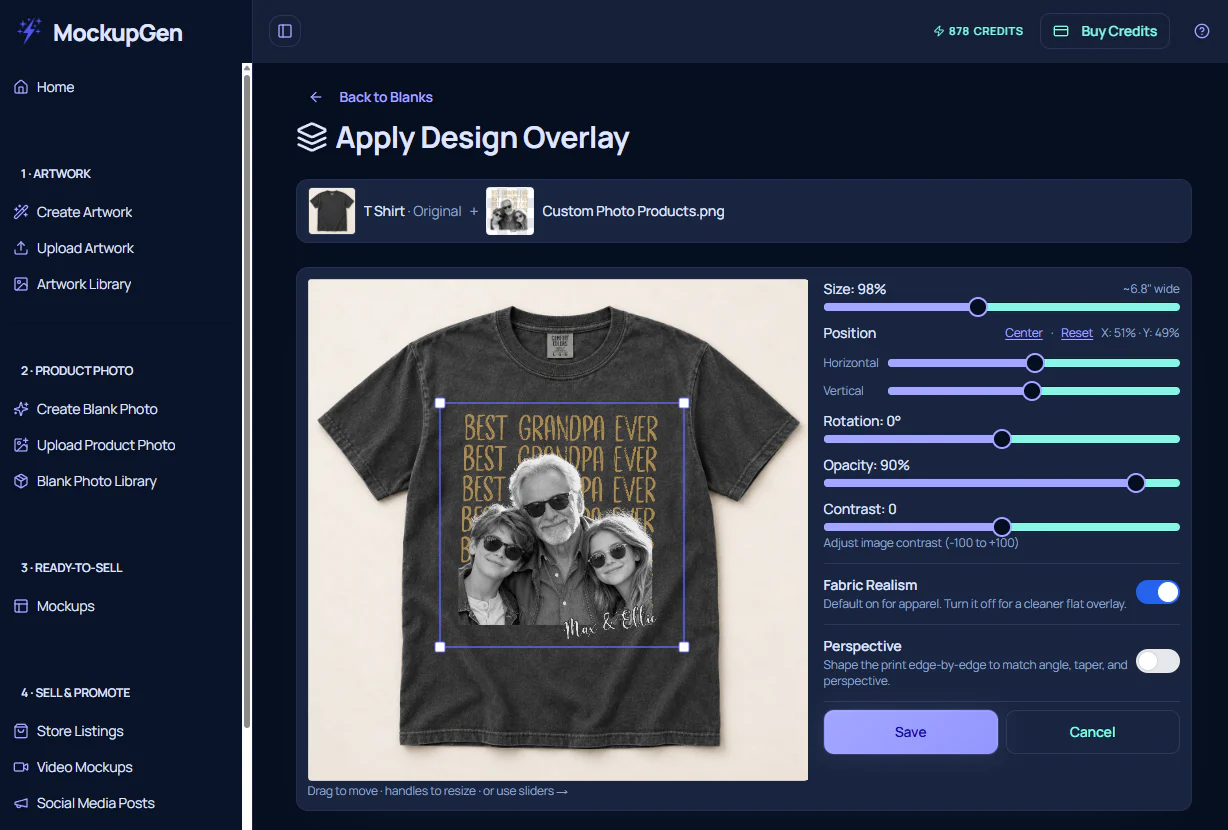This screenshot has width=1228, height=830.
Task: Click the Reset position link
Action: click(1077, 333)
